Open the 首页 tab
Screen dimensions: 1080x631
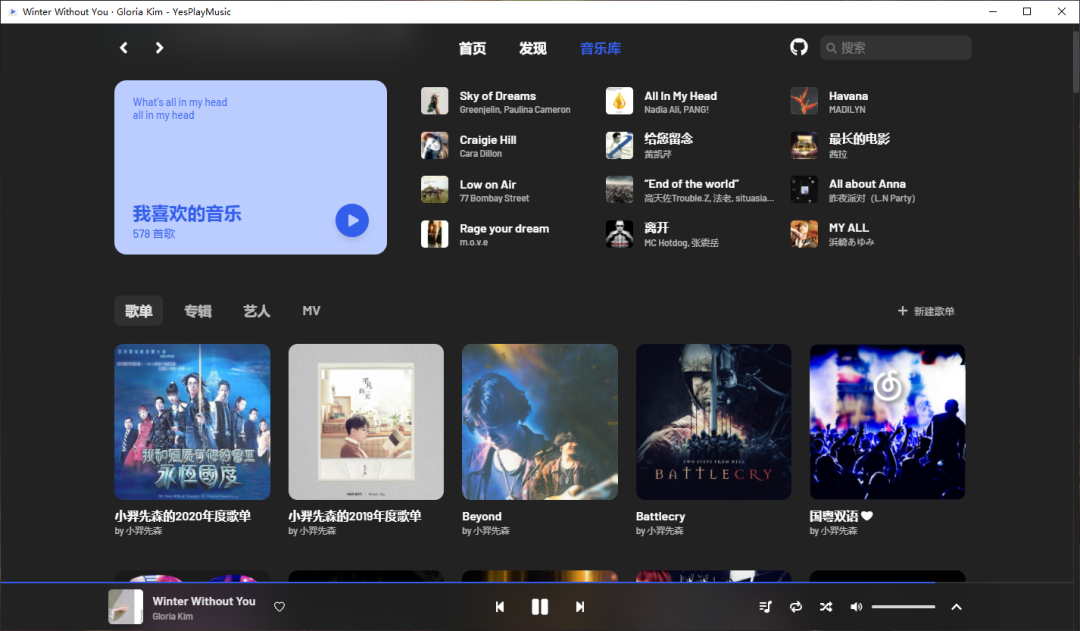coord(472,48)
